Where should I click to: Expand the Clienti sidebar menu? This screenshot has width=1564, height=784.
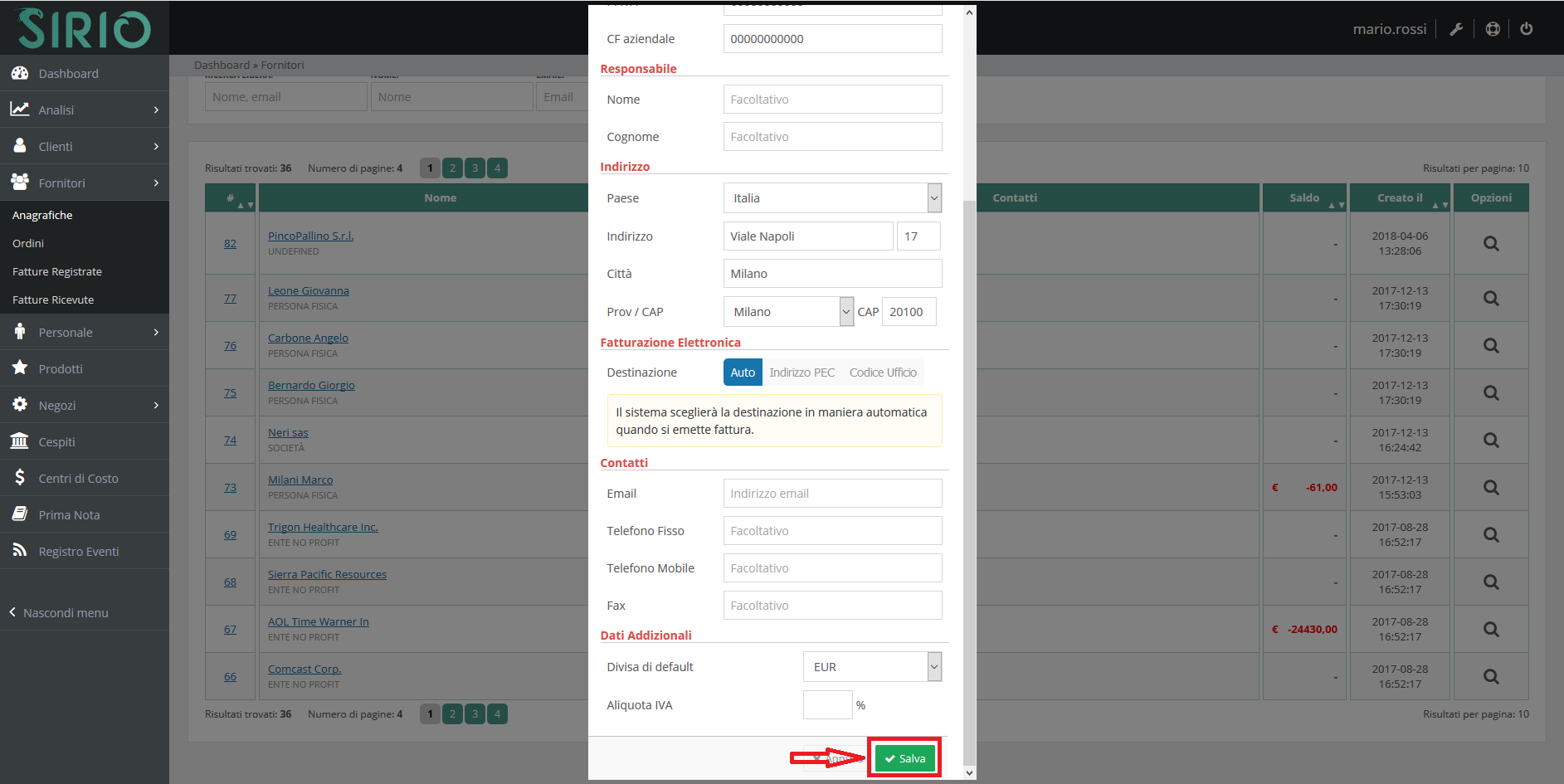click(85, 146)
